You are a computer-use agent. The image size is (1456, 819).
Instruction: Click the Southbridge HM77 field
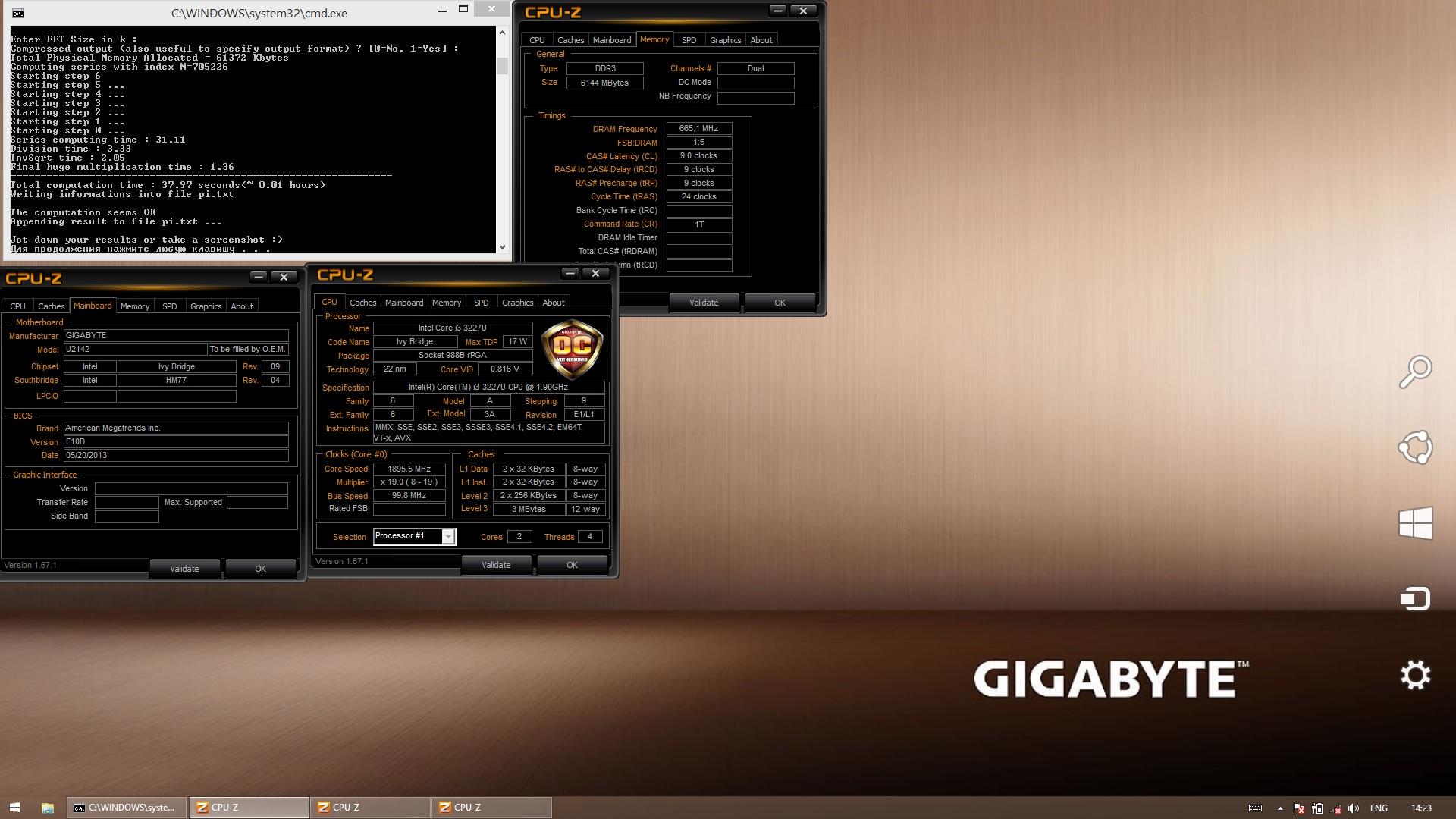(176, 381)
